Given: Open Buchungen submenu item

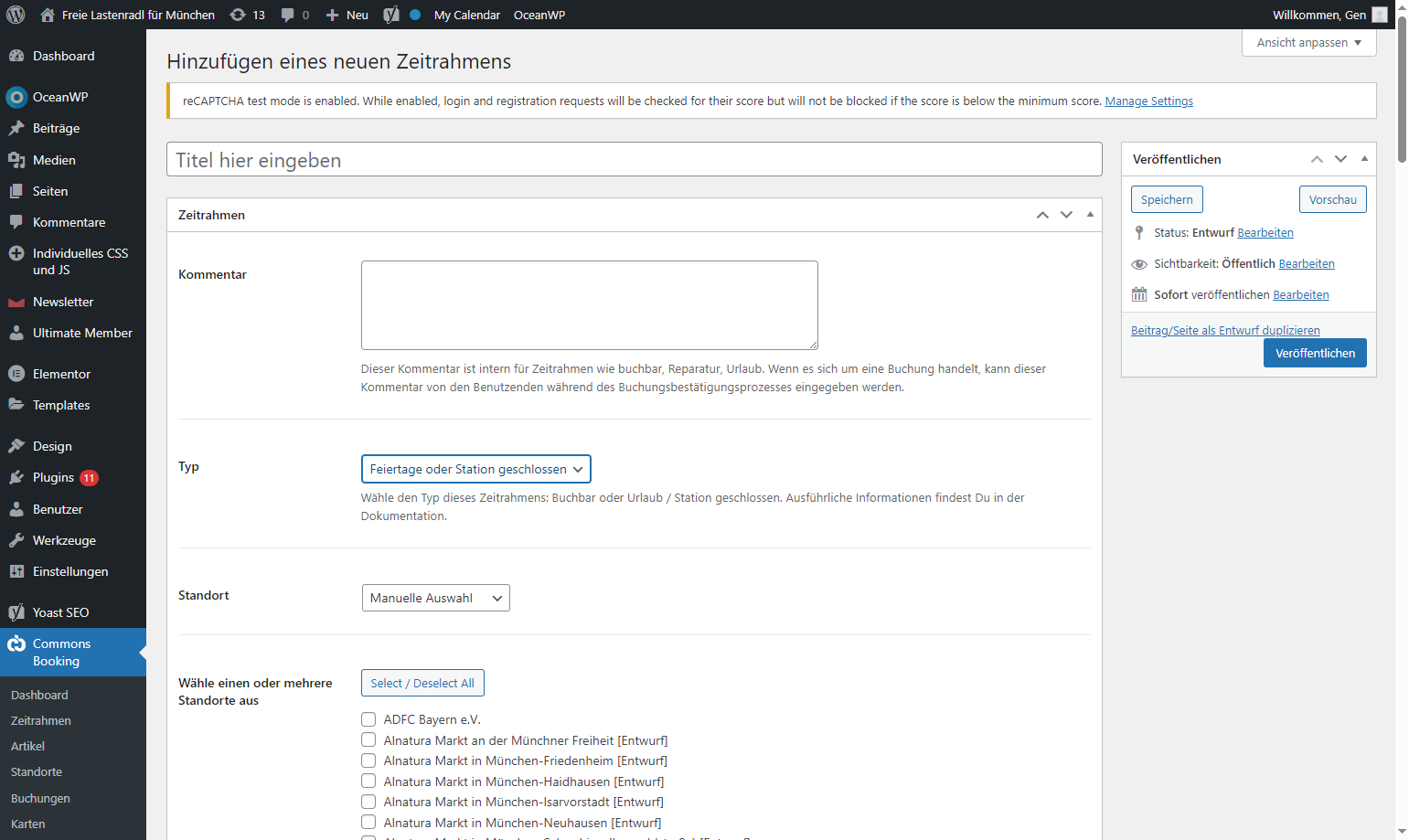Looking at the screenshot, I should pyautogui.click(x=40, y=798).
